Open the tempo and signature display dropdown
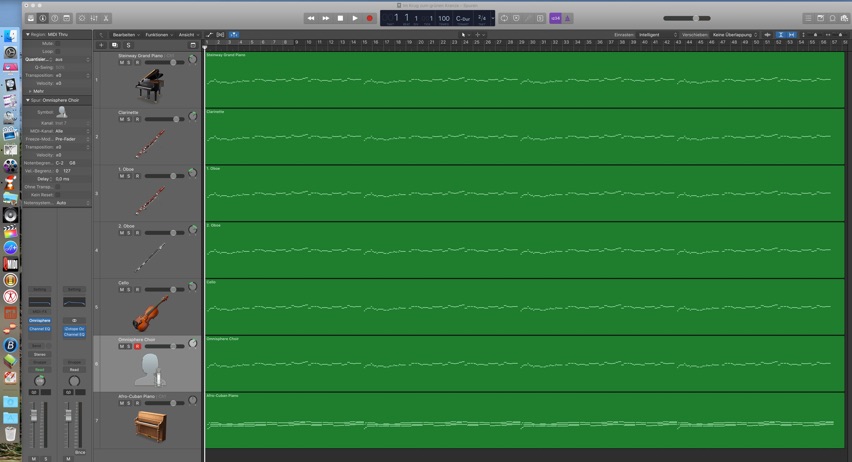 coord(493,18)
